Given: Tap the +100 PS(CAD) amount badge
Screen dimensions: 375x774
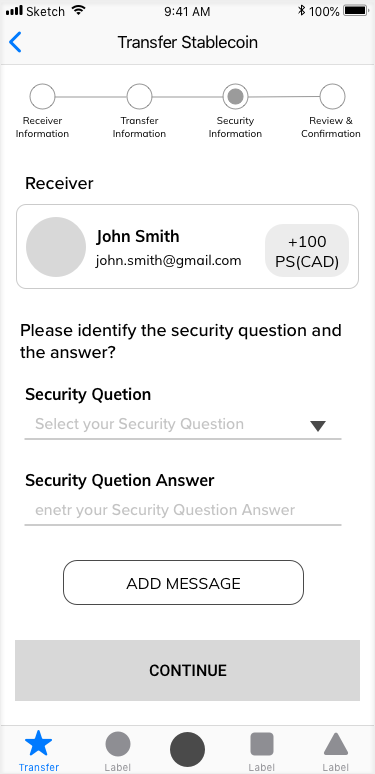Looking at the screenshot, I should pyautogui.click(x=307, y=251).
